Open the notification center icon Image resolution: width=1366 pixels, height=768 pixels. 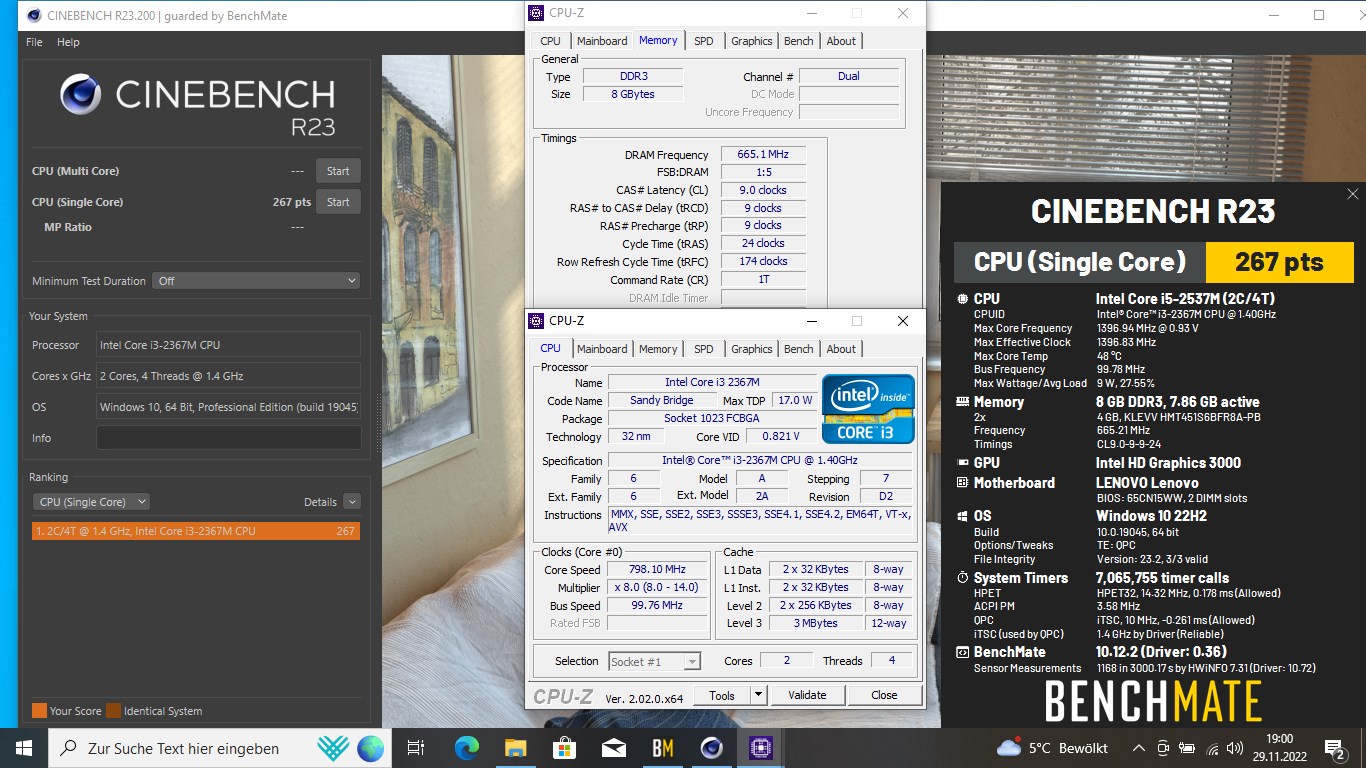coord(1334,748)
